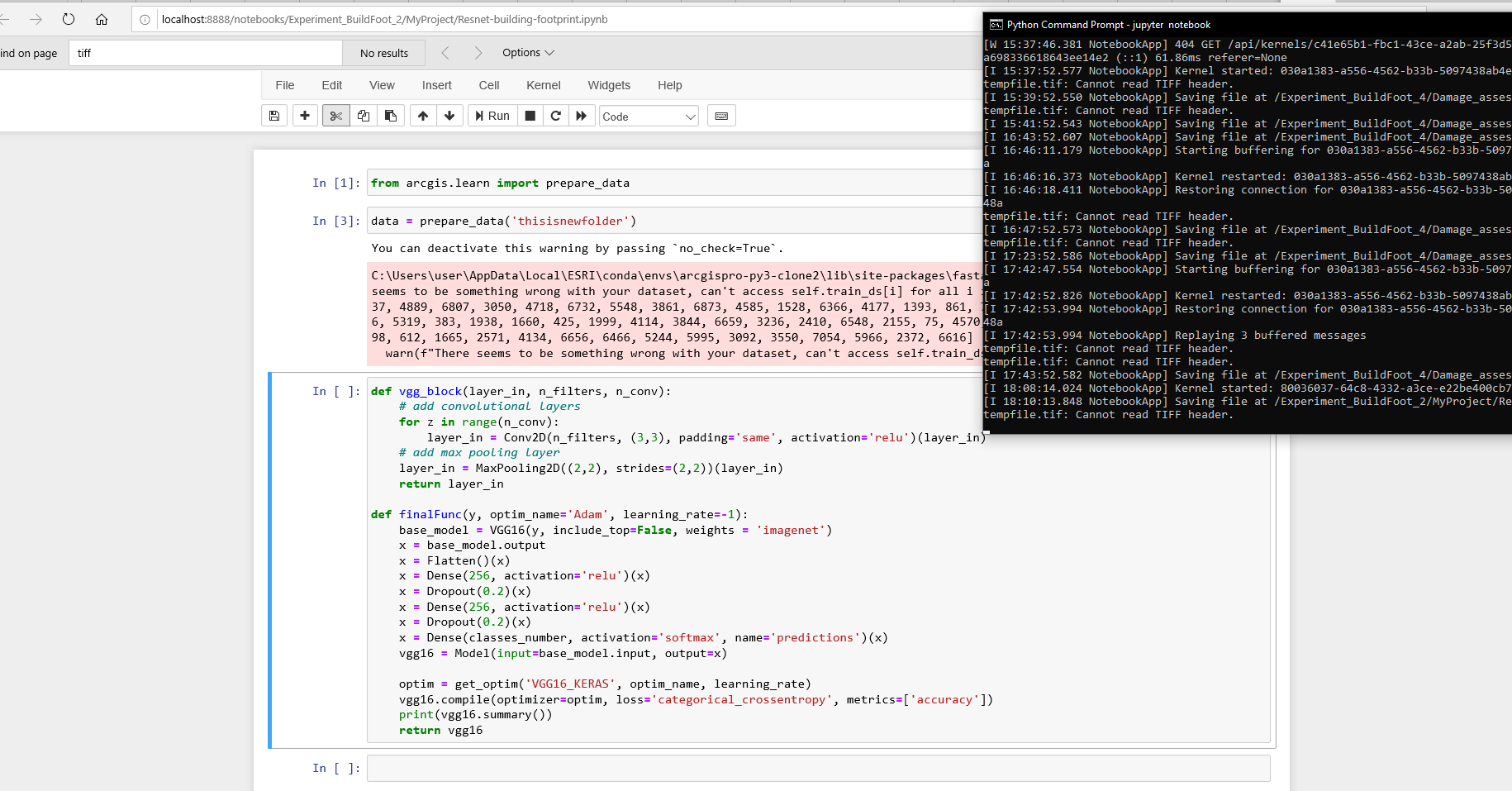Click the 'return vgg16' line
Image resolution: width=1512 pixels, height=791 pixels.
440,731
